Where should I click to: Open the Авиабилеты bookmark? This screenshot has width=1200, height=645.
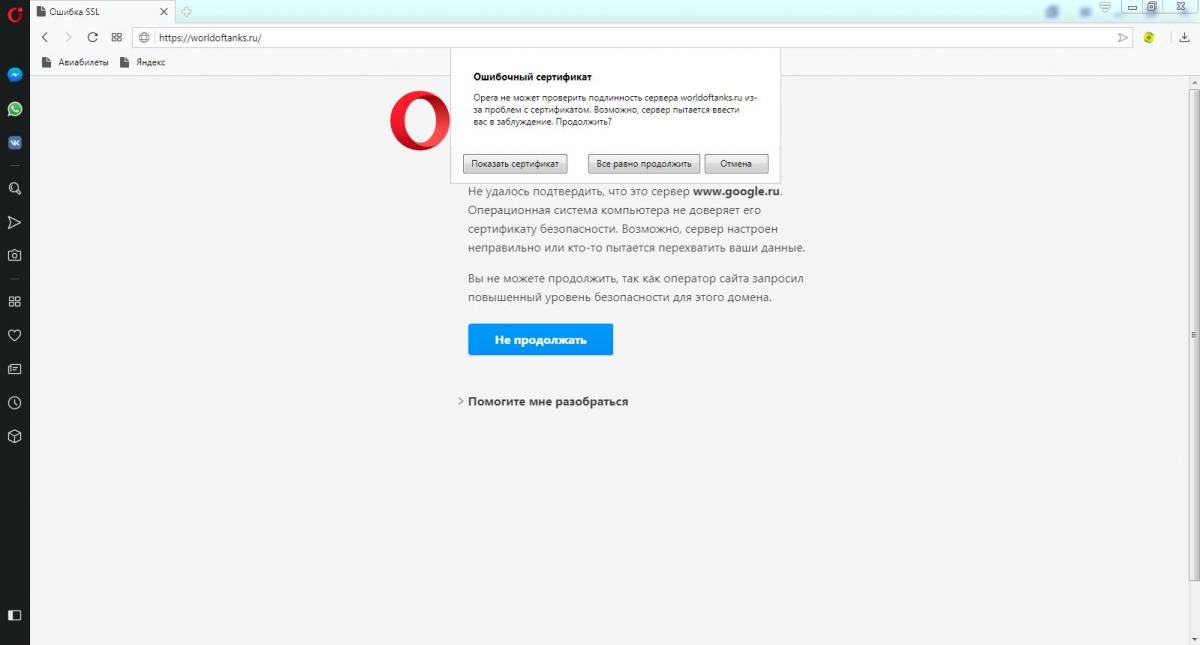76,62
